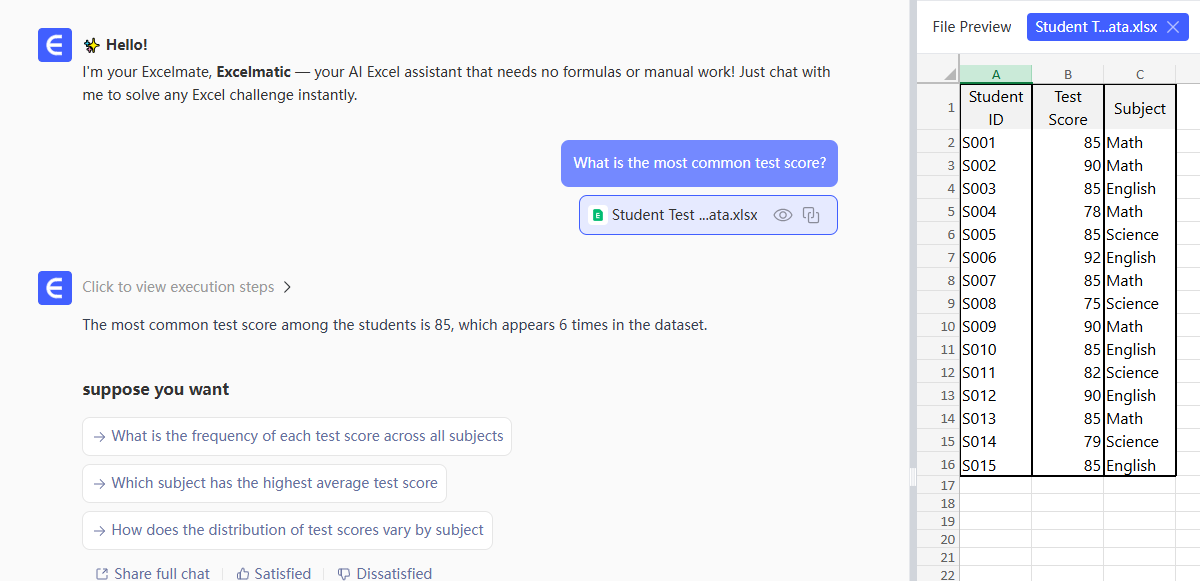Image resolution: width=1200 pixels, height=581 pixels.
Task: Choose suggestion about frequency of each test score
Action: coord(297,436)
